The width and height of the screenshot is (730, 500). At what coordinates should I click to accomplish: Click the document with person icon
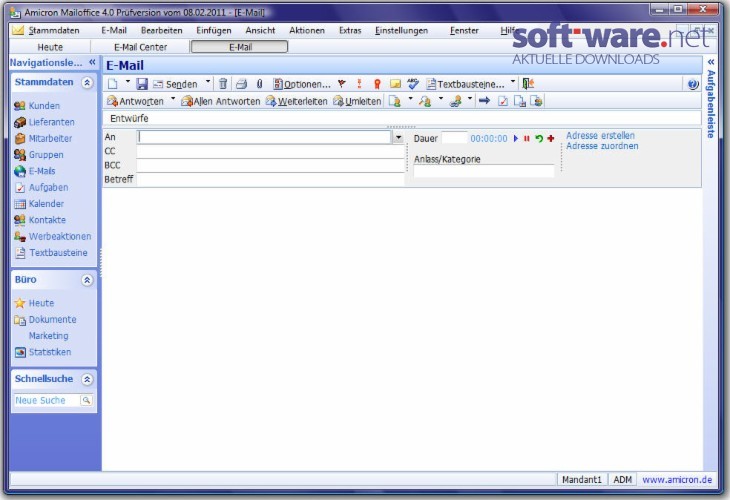pyautogui.click(x=395, y=101)
